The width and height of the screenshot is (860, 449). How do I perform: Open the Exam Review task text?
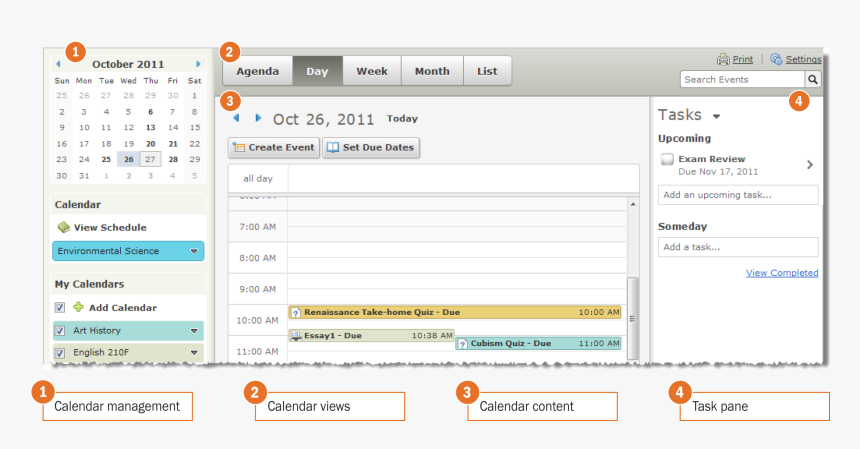pos(711,159)
